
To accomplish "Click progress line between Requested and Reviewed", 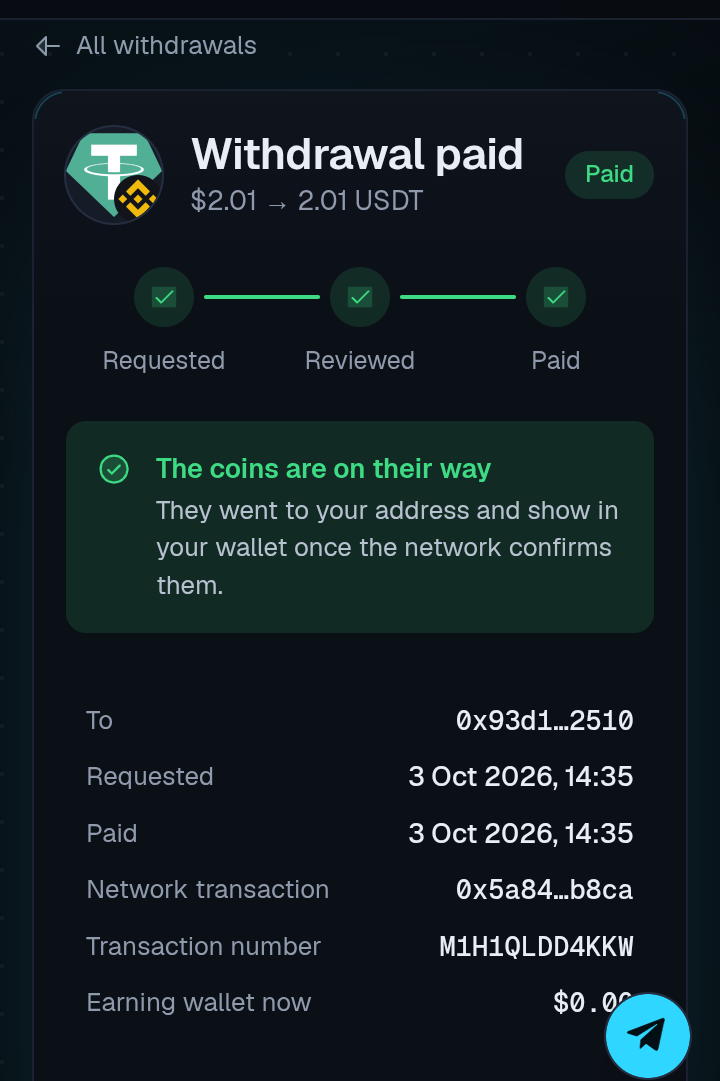I will coord(262,297).
